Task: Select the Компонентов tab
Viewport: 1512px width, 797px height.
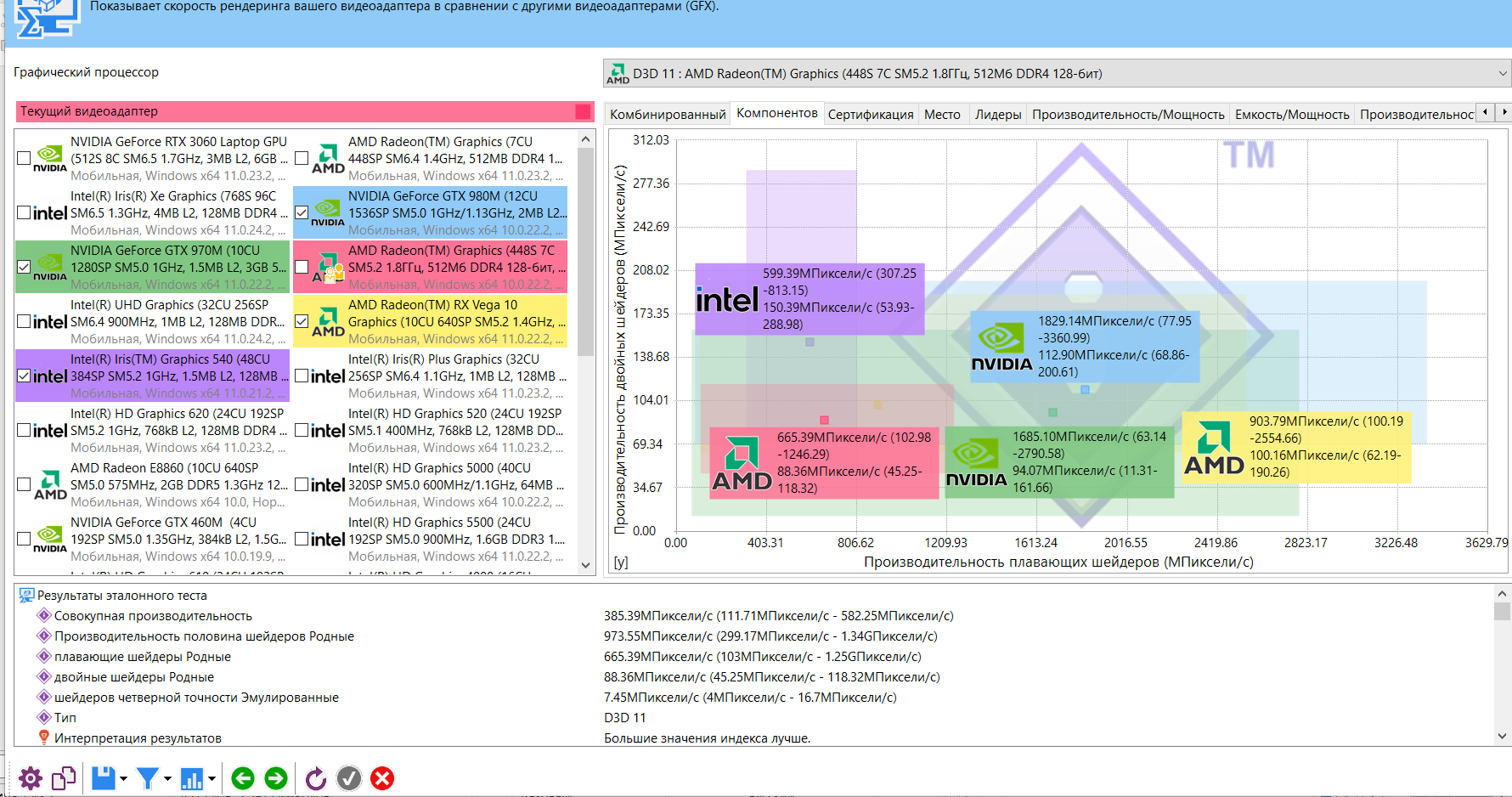Action: tap(776, 113)
